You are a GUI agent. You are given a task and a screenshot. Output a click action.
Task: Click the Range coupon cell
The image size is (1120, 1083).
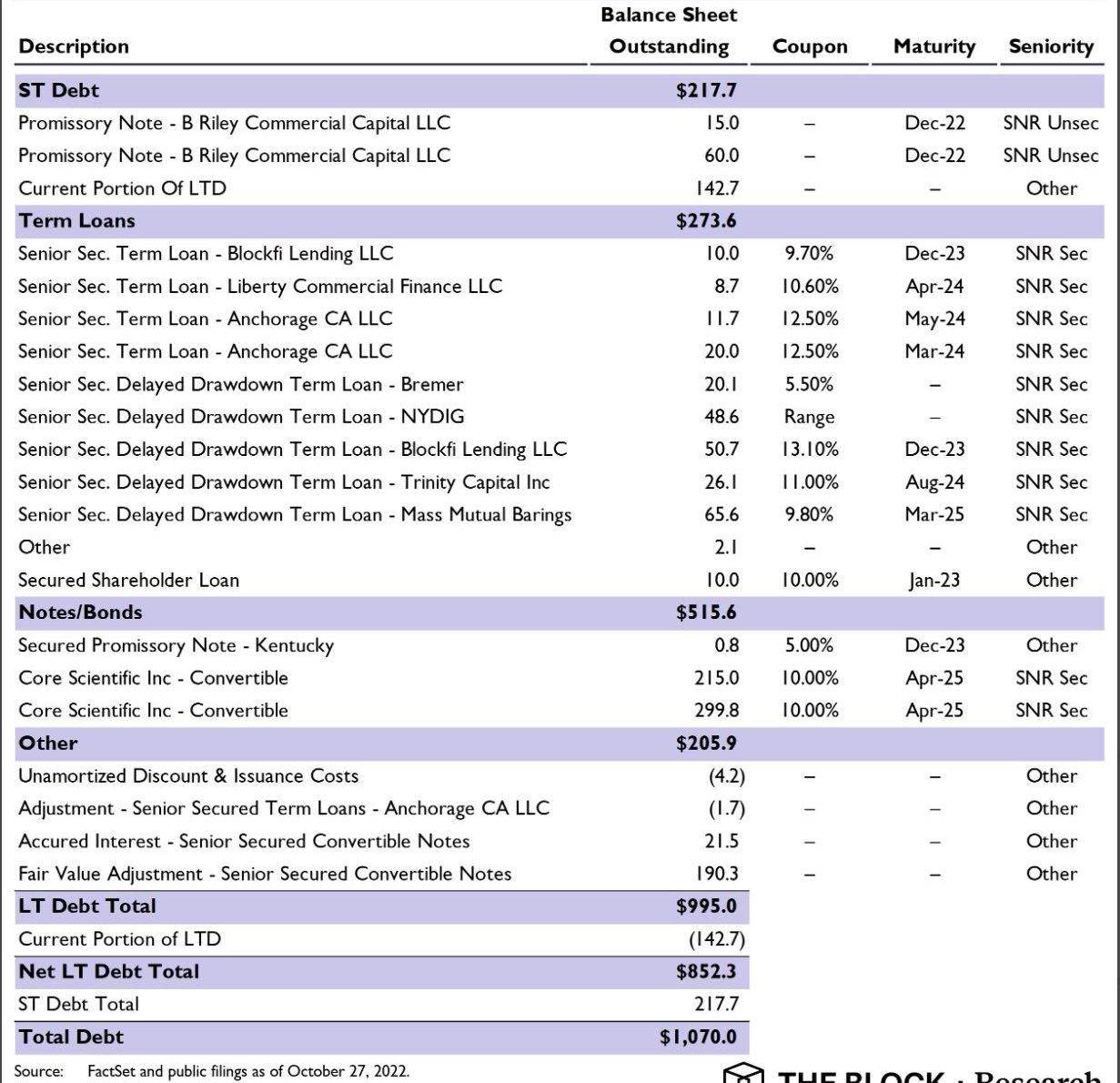(809, 417)
